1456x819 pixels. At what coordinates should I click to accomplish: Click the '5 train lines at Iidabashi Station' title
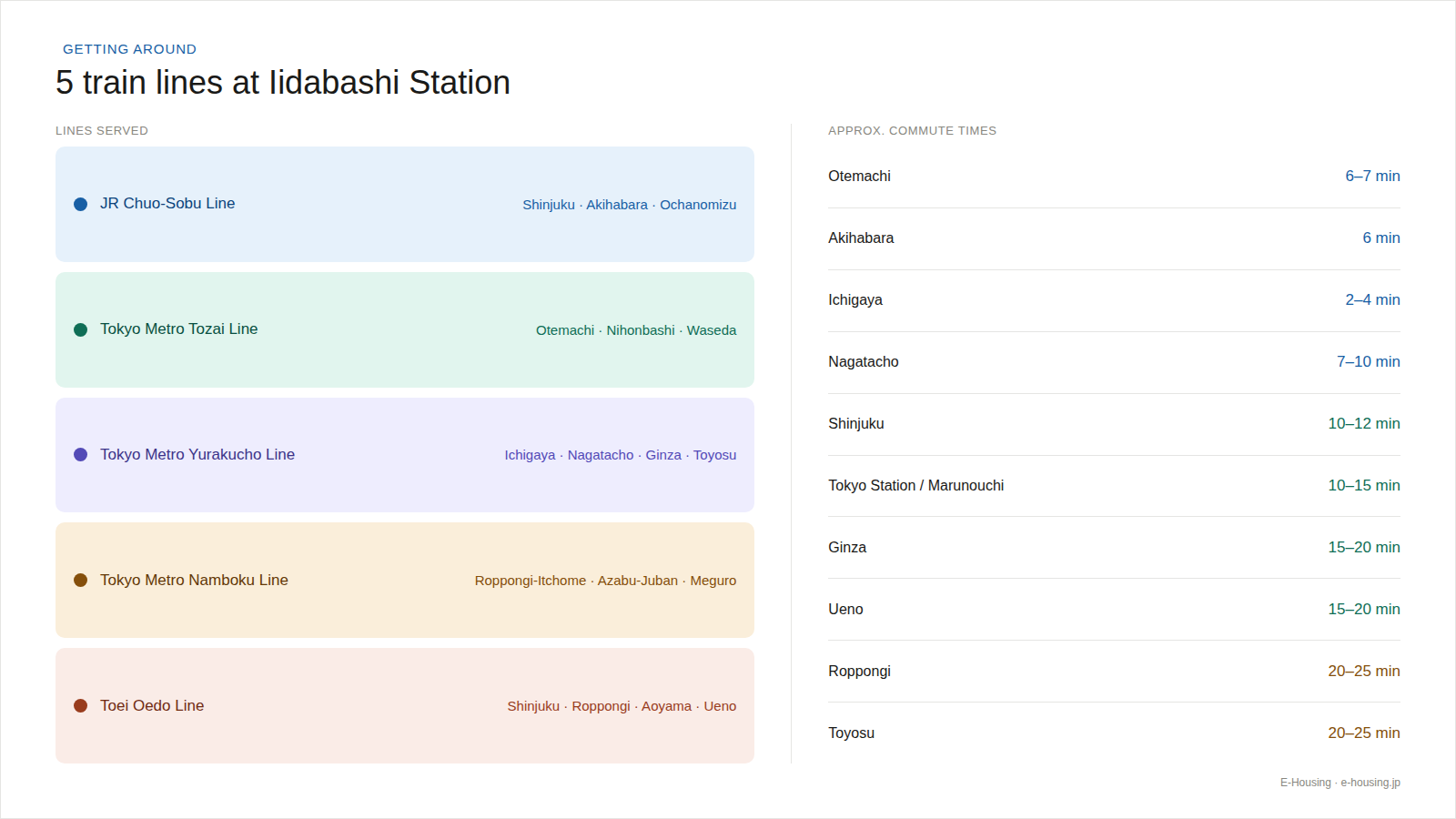tap(283, 82)
